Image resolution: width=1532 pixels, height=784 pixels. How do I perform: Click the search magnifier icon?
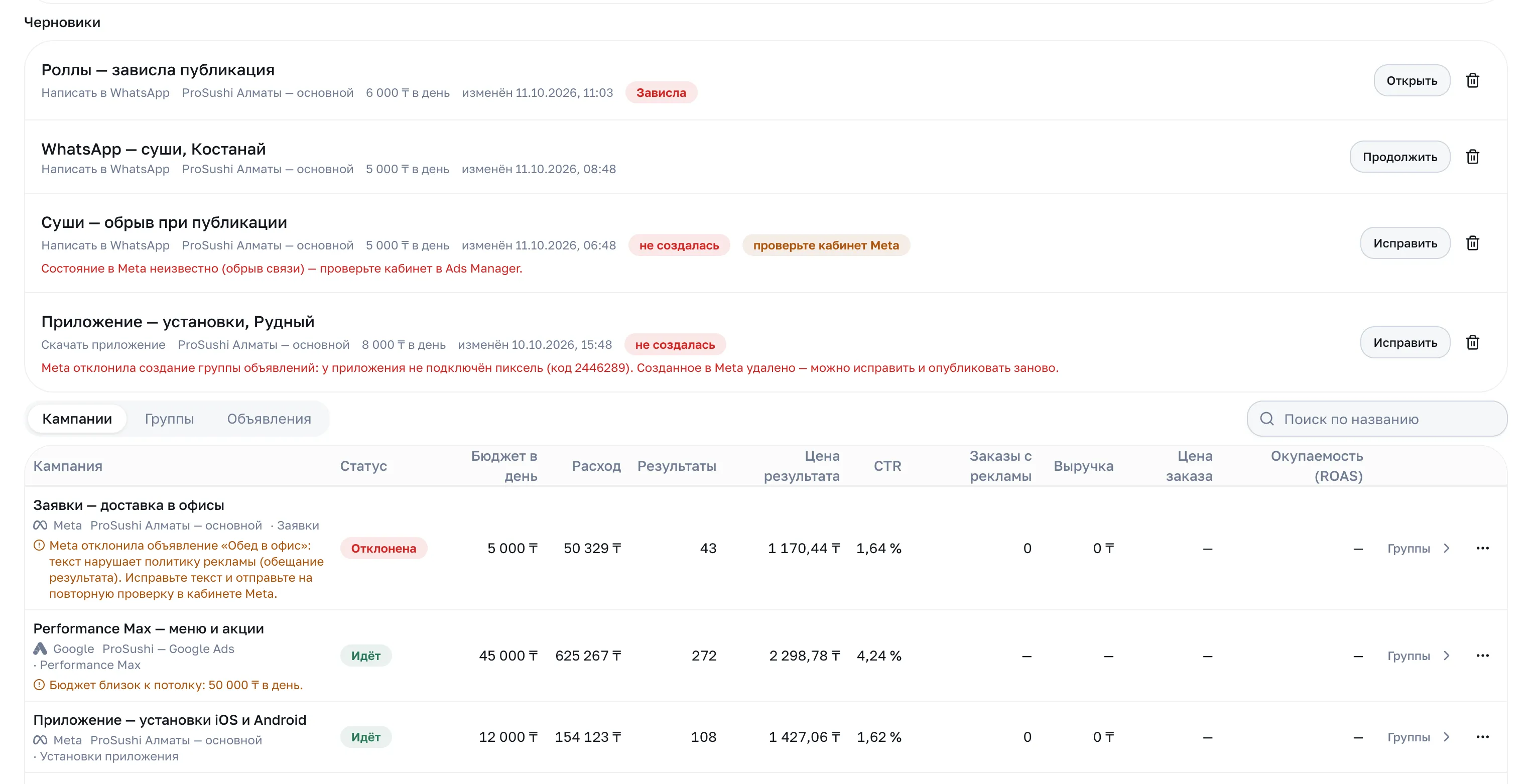coord(1267,419)
